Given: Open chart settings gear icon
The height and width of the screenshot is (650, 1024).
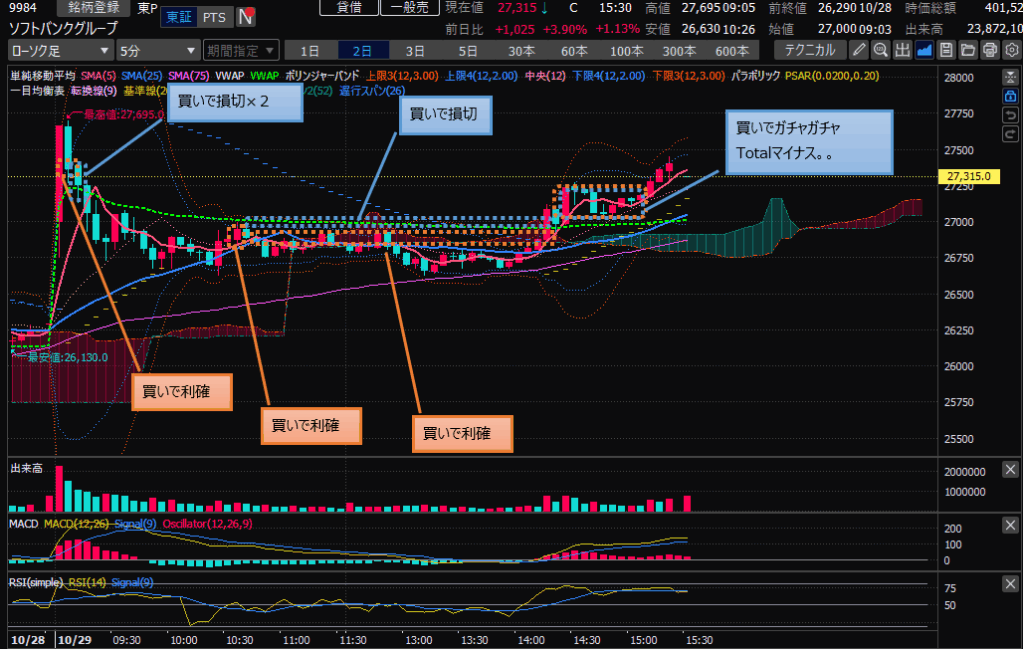Looking at the screenshot, I should coord(1011,49).
